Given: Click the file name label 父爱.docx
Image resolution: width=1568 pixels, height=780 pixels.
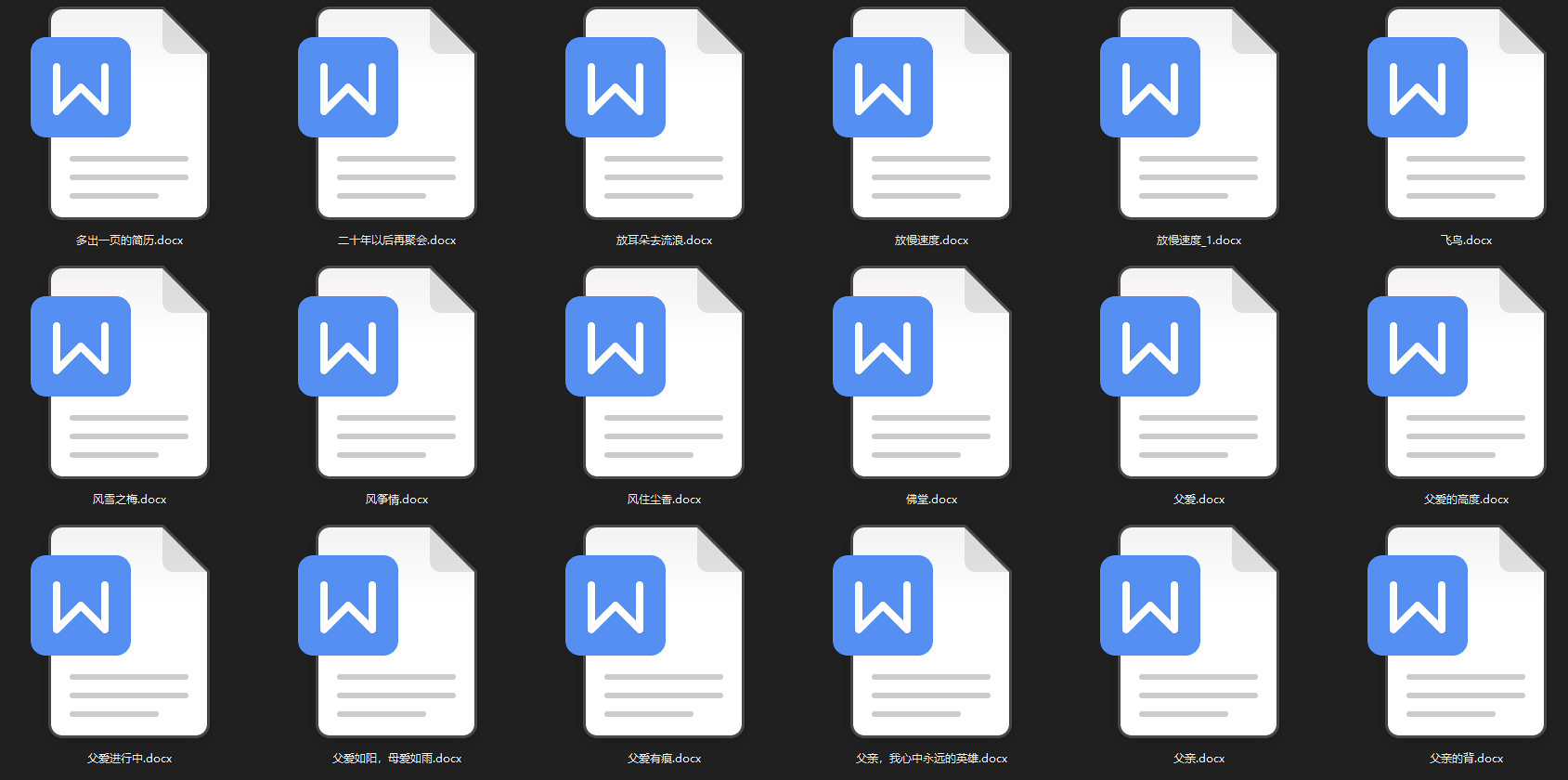Looking at the screenshot, I should pyautogui.click(x=1199, y=500).
